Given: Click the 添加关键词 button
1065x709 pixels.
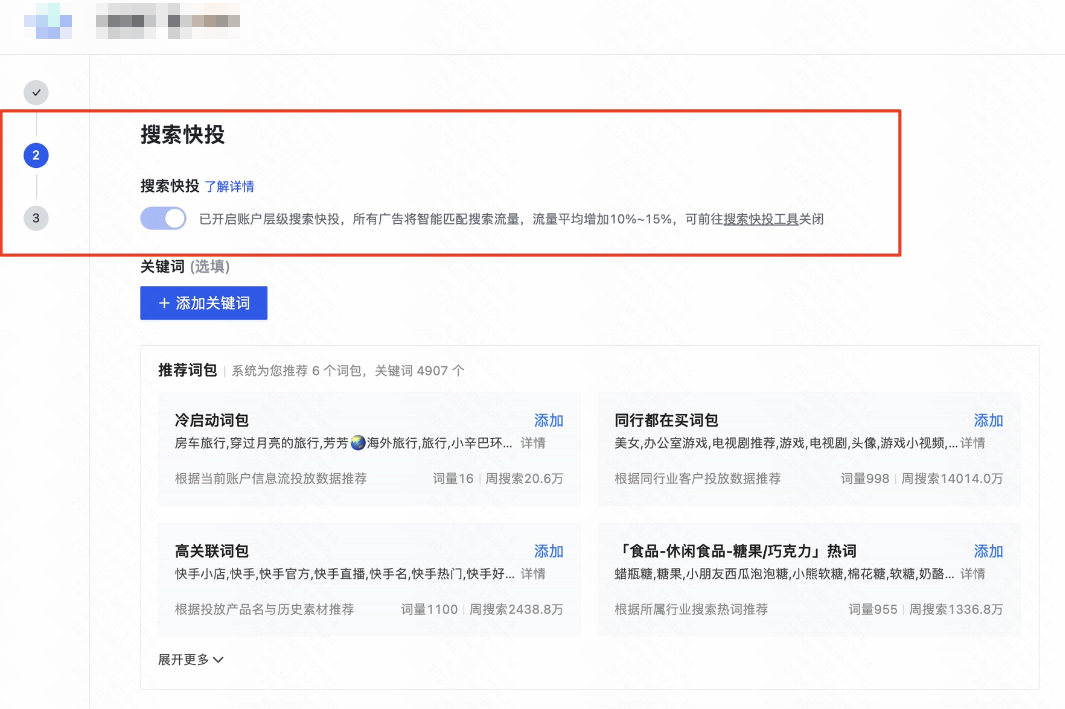Looking at the screenshot, I should tap(203, 302).
